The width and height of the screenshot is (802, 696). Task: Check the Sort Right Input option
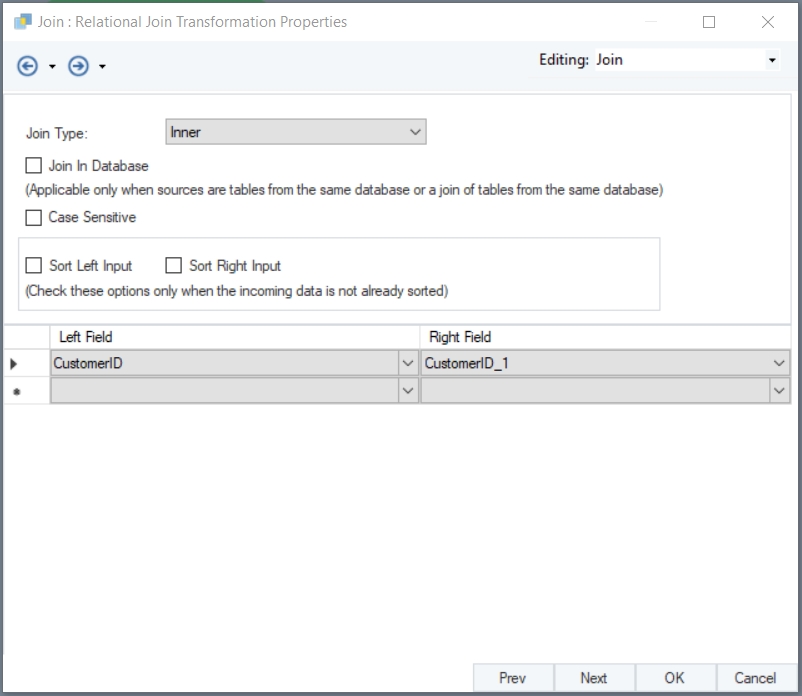174,266
